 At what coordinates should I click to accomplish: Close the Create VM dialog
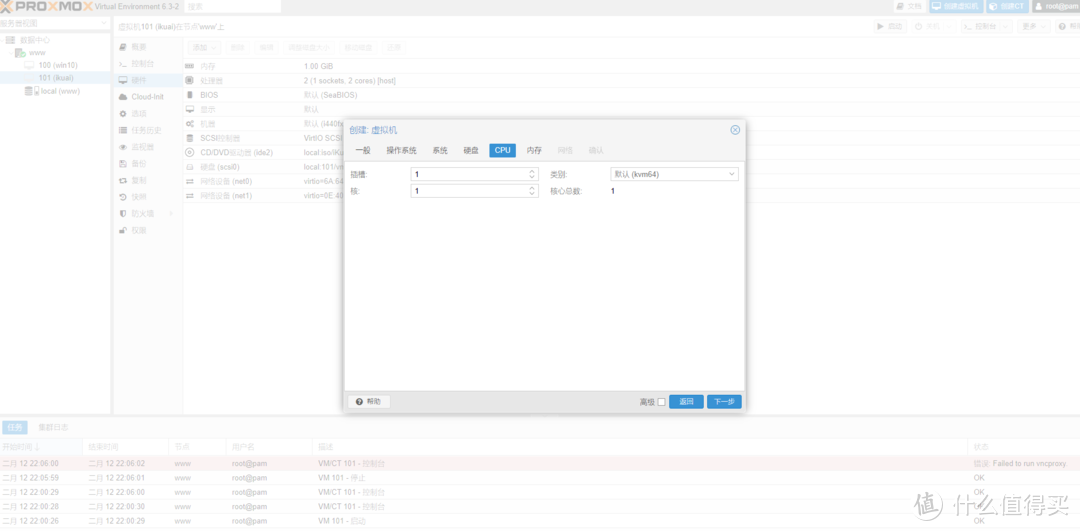(x=735, y=130)
